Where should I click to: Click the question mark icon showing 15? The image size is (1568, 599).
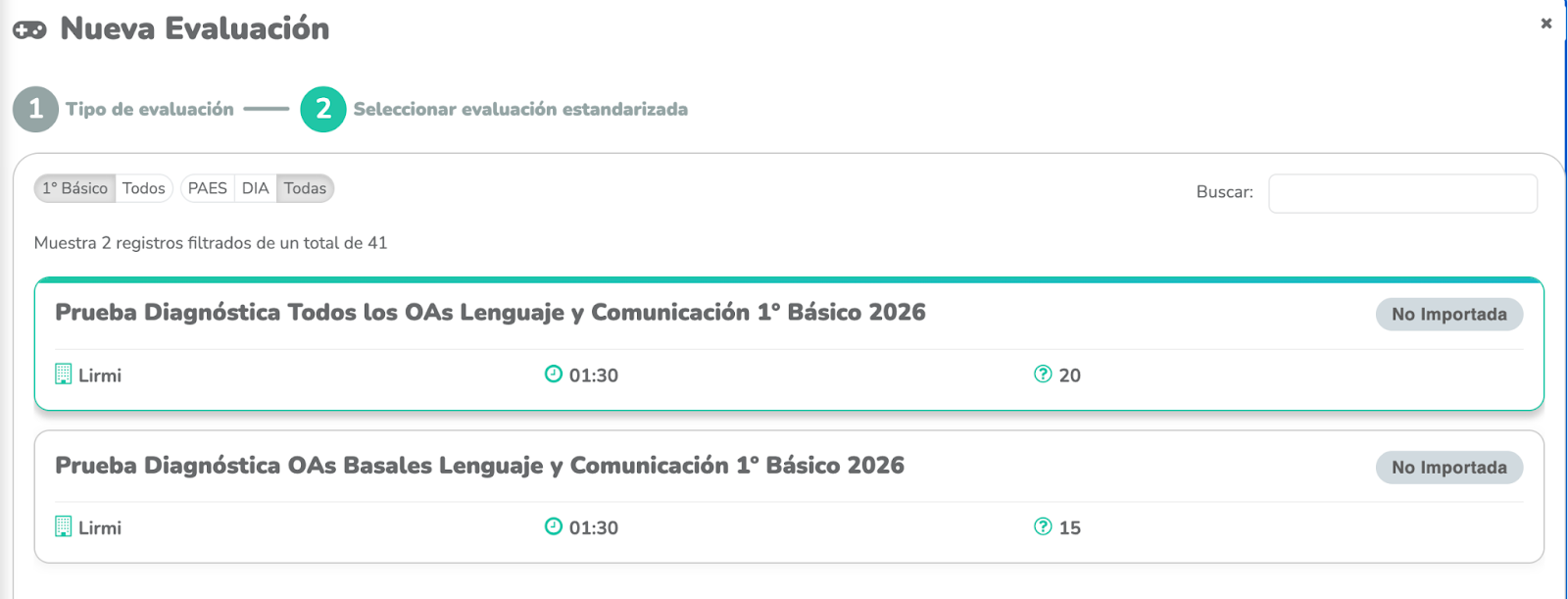pyautogui.click(x=1043, y=526)
